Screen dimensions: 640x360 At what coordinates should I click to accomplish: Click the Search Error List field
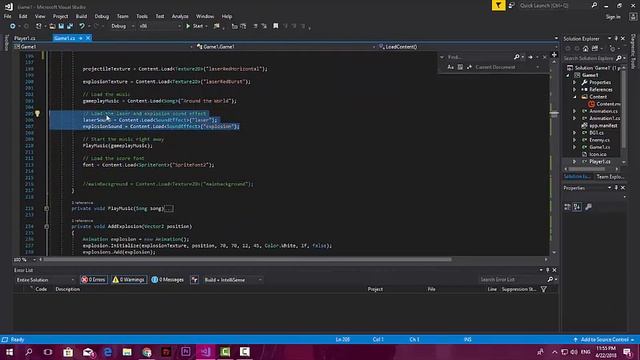click(x=512, y=280)
